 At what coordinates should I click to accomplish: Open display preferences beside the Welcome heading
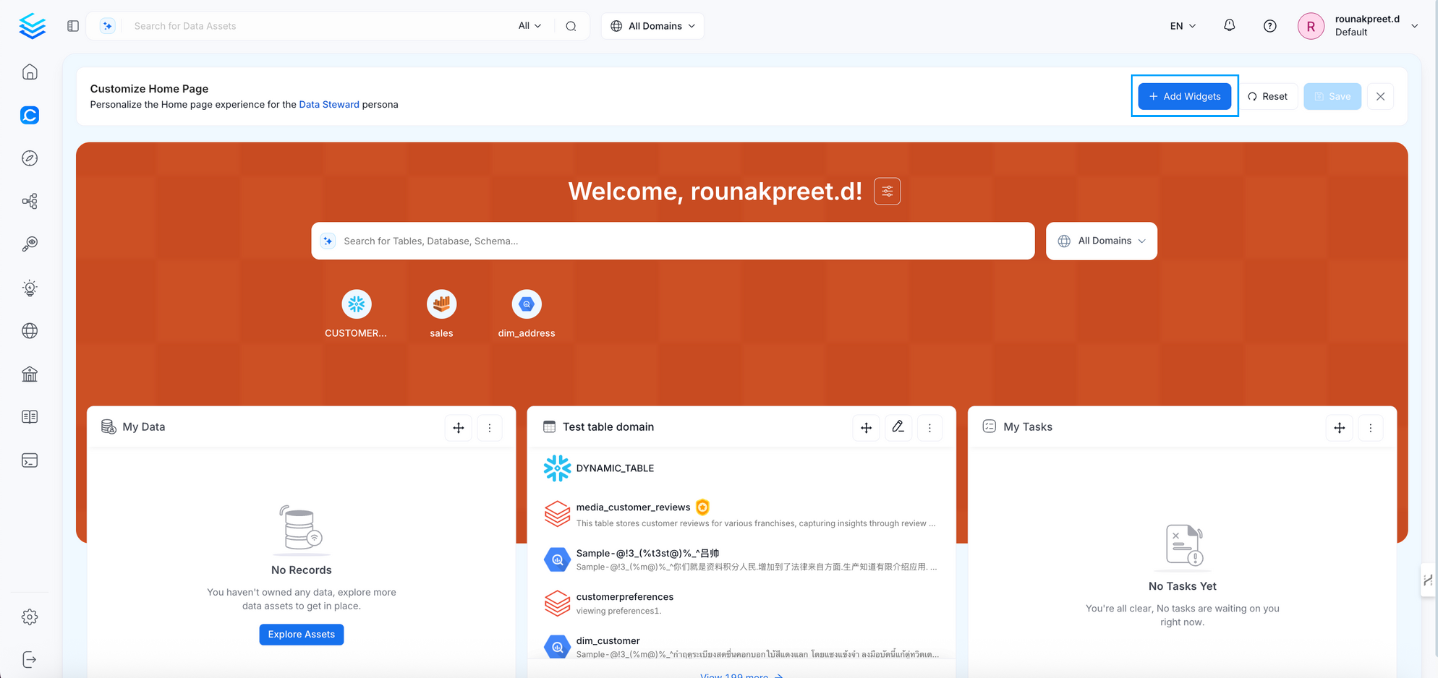887,190
